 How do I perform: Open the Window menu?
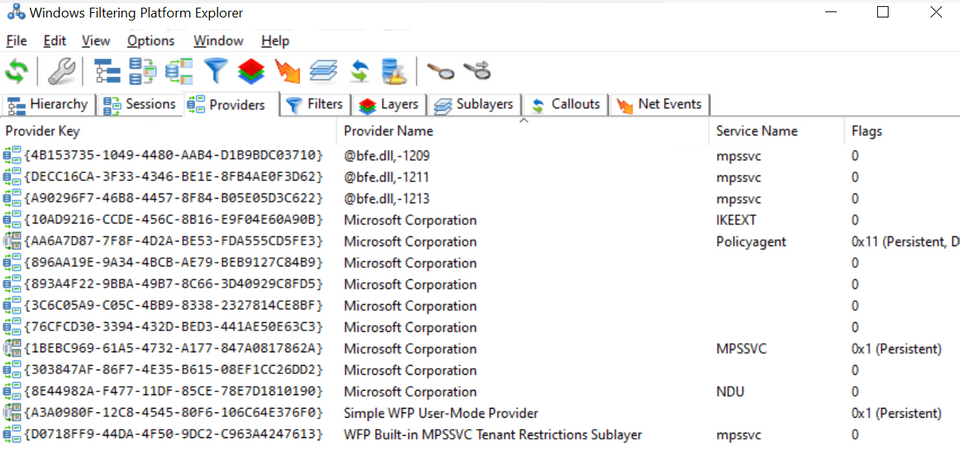point(219,41)
